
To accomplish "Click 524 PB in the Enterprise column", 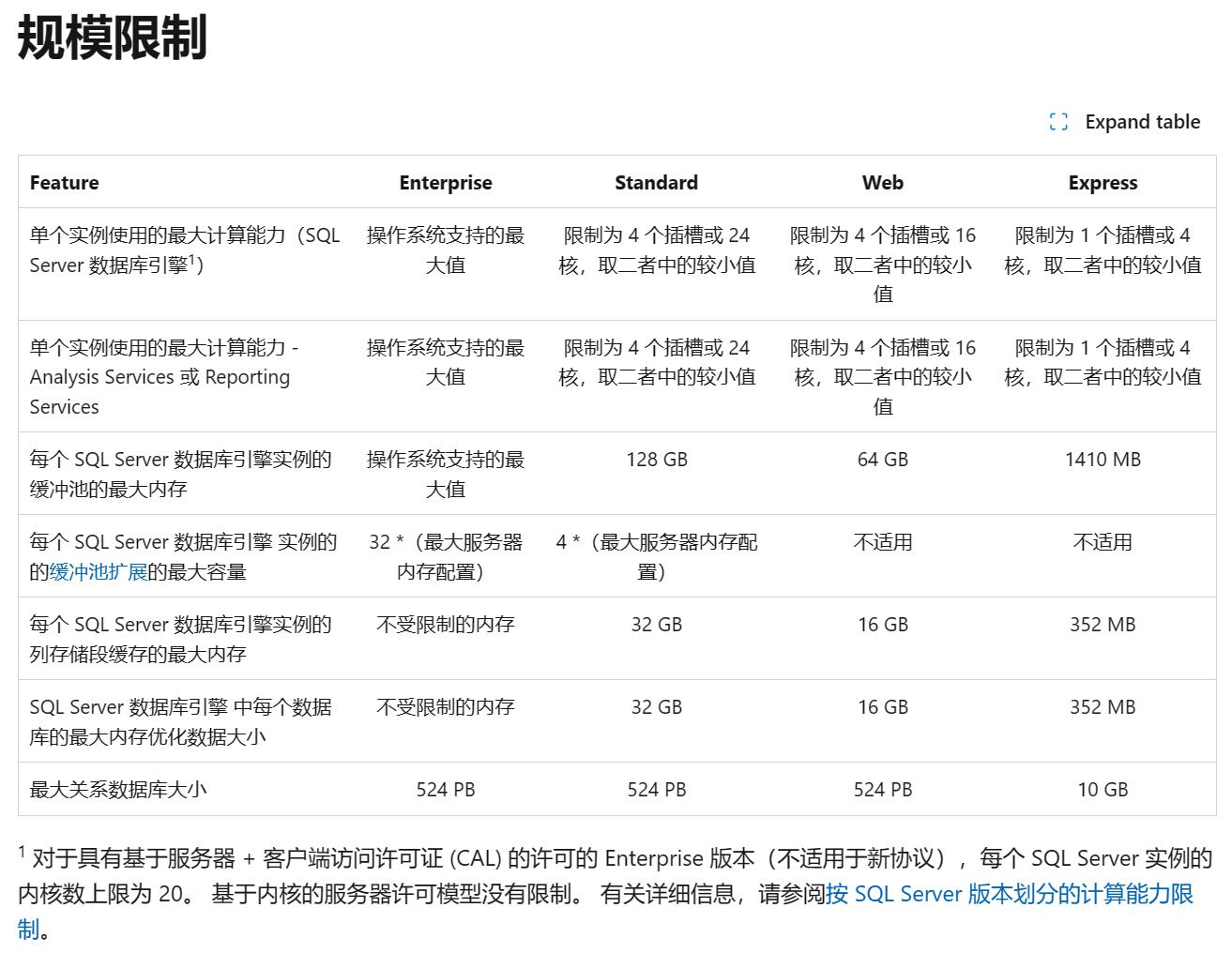I will (x=446, y=790).
